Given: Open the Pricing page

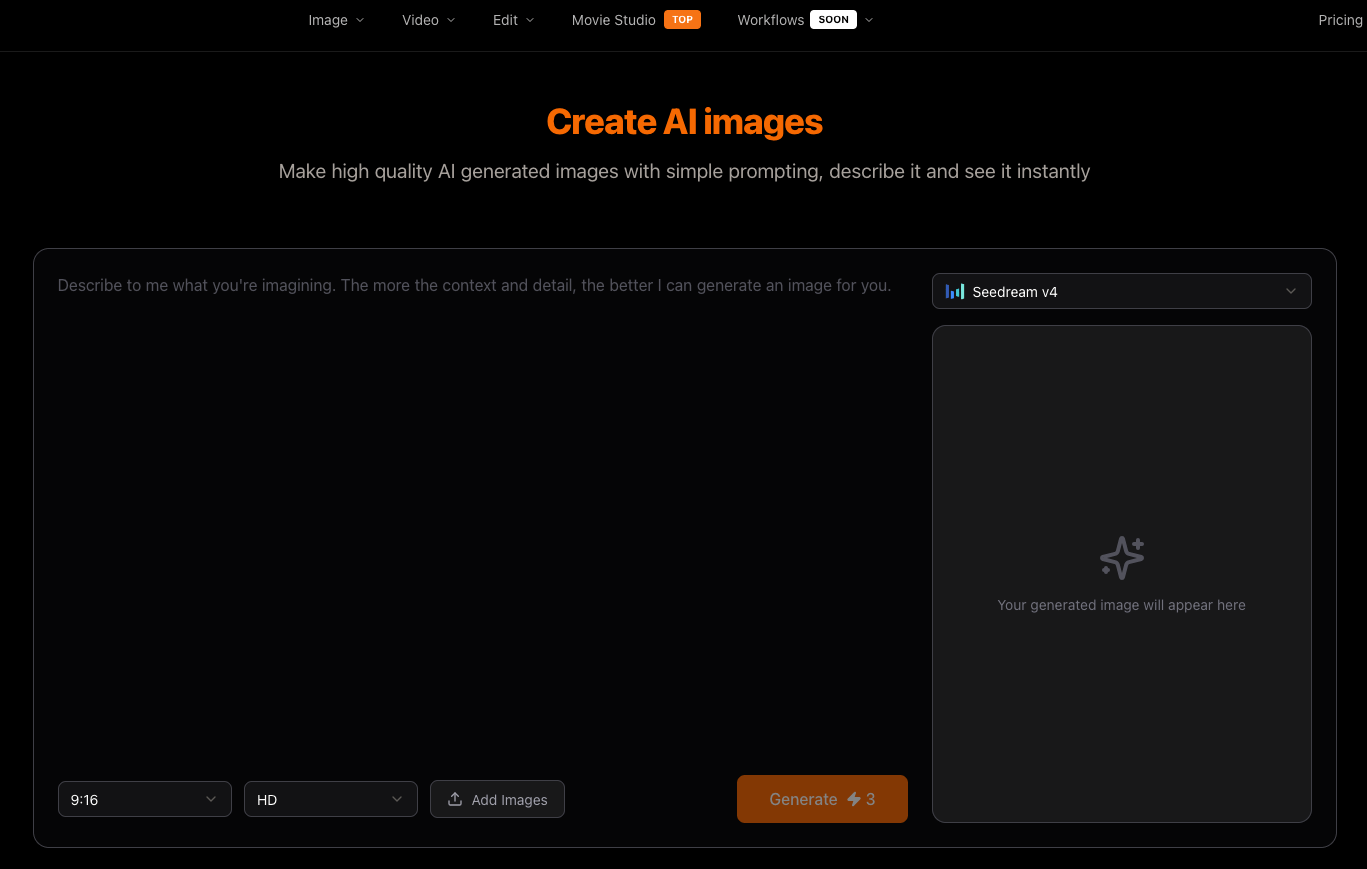Looking at the screenshot, I should 1339,19.
